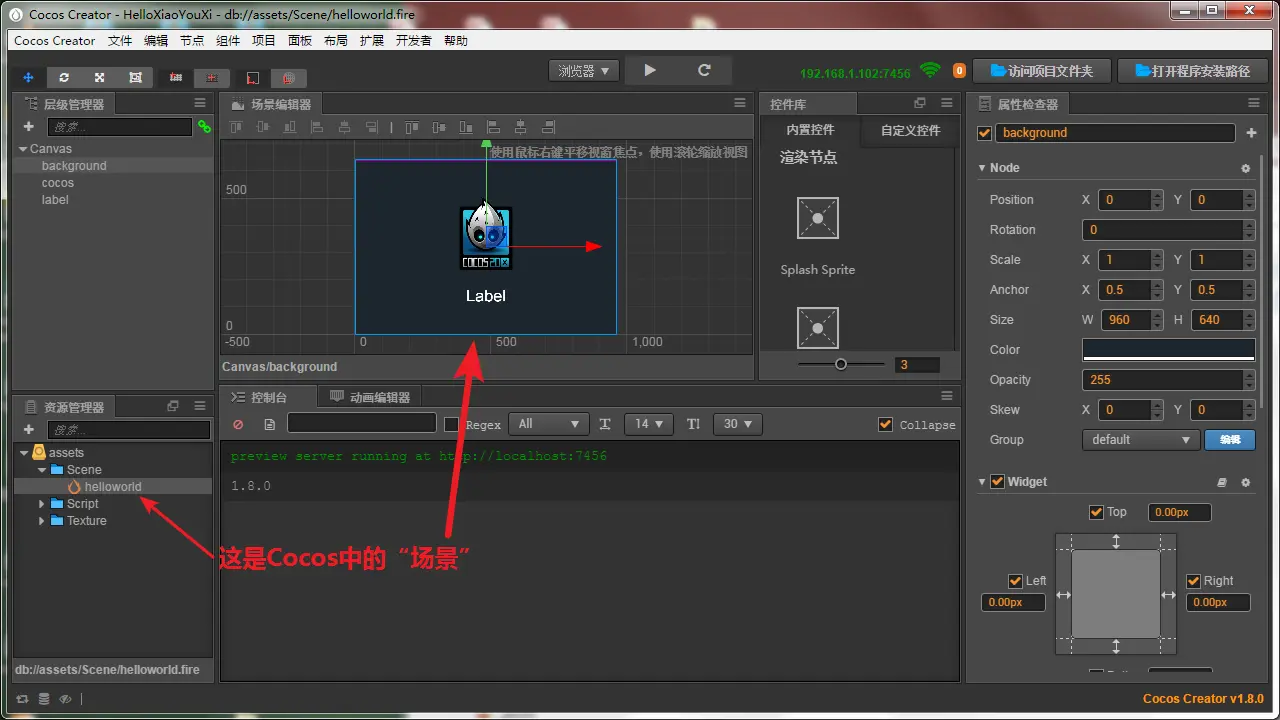Viewport: 1280px width, 720px height.
Task: Select the first Splash Sprite thumbnail
Action: pyautogui.click(x=817, y=218)
